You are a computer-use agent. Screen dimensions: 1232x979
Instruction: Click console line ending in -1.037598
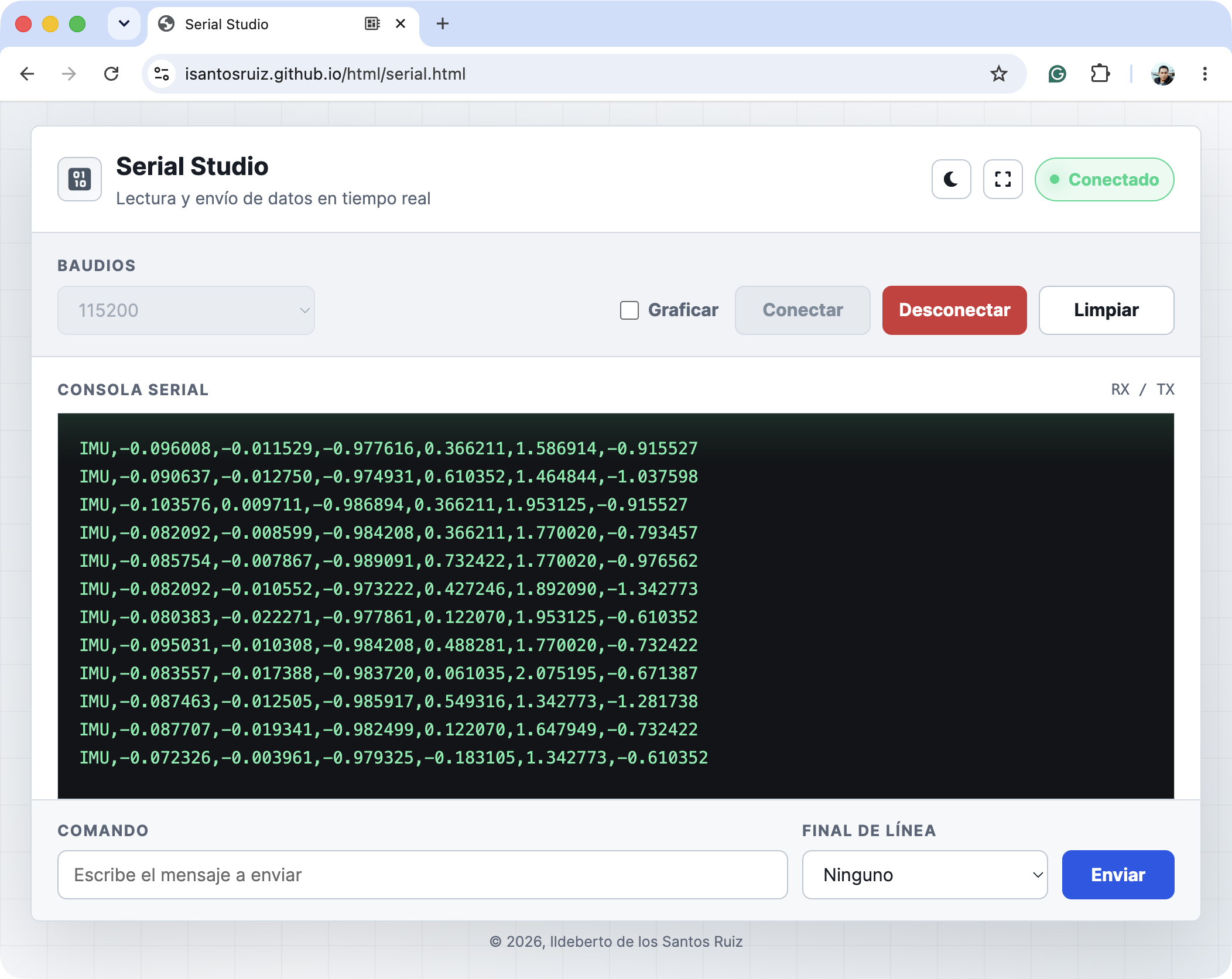click(389, 477)
